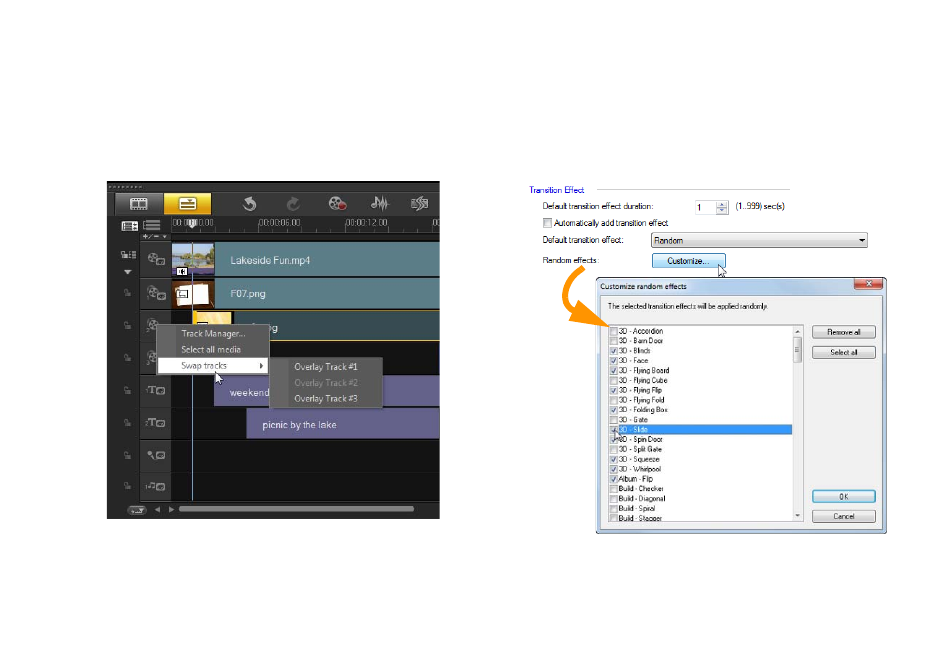
Task: Click the zoom control at timeline bottom-left
Action: click(137, 510)
